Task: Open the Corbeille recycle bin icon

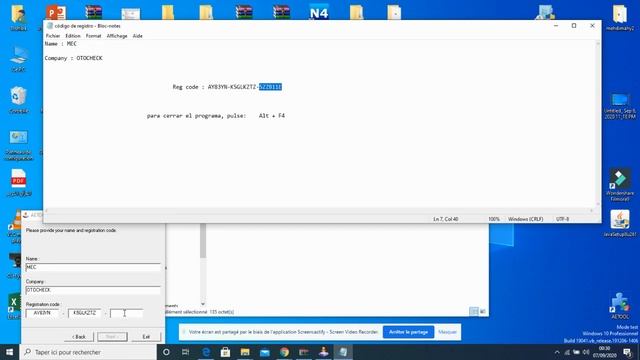Action: click(18, 100)
